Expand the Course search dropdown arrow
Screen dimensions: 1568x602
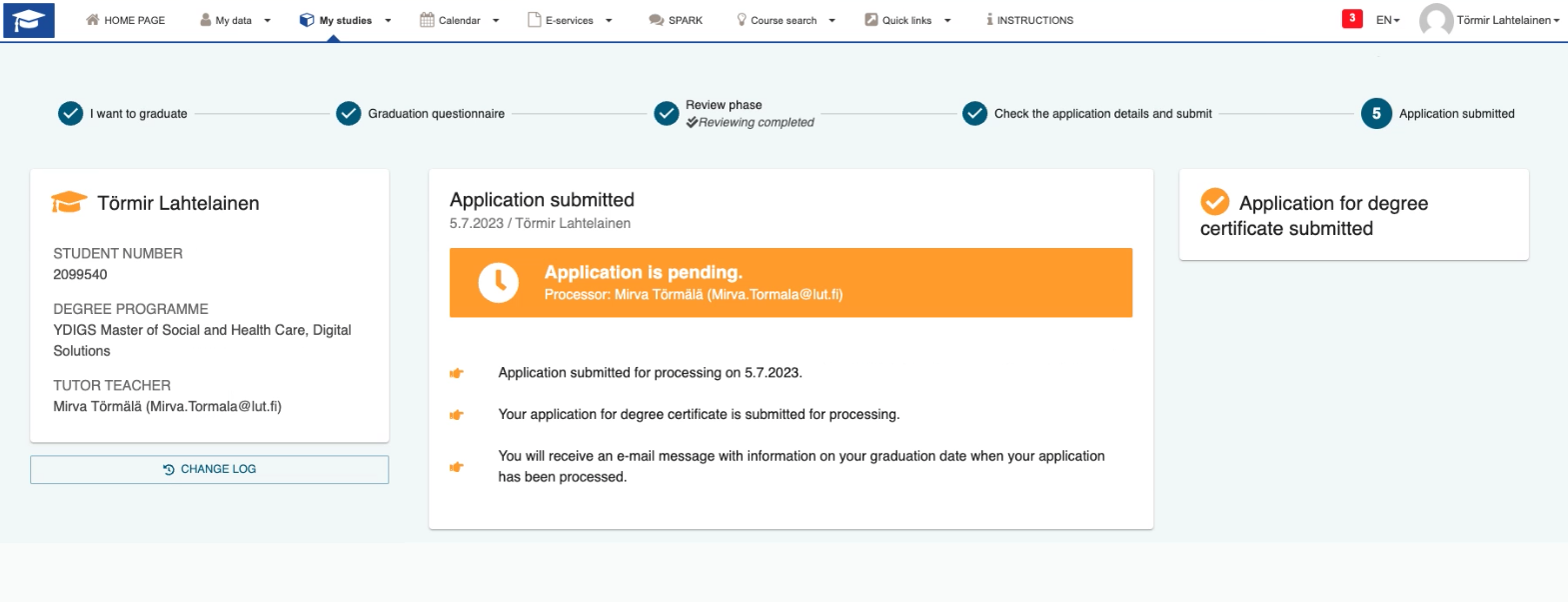(x=831, y=20)
